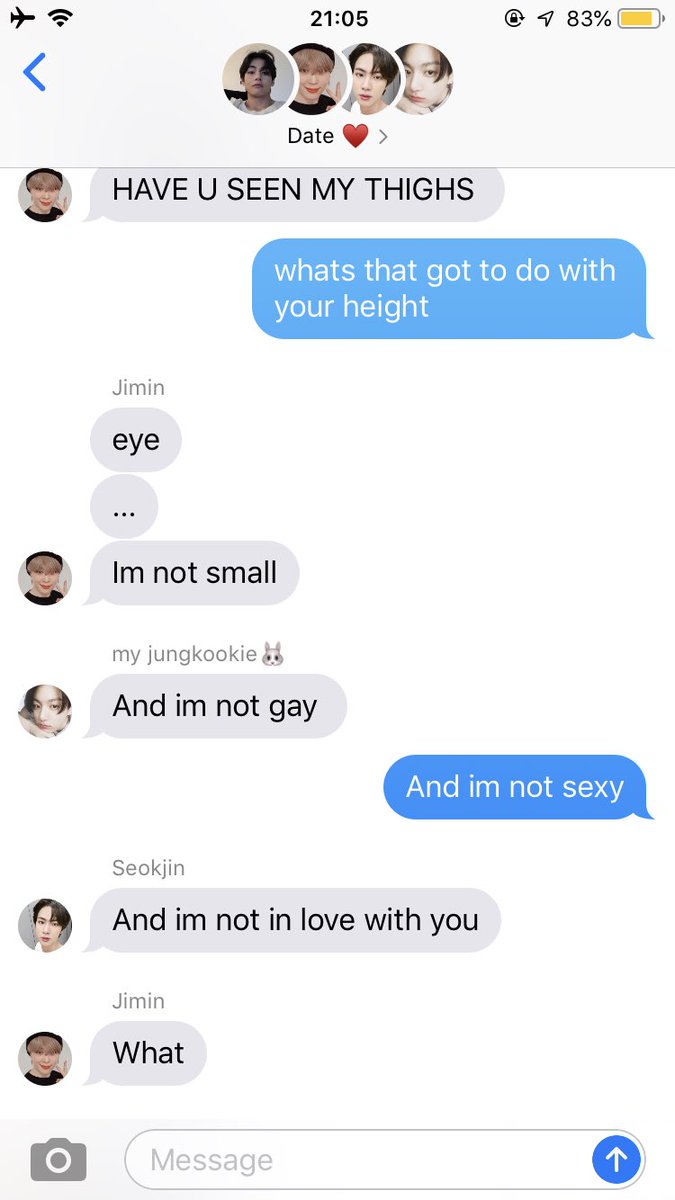Tap the 'whats that got to do with your height' bubble
The image size is (675, 1200).
point(451,288)
